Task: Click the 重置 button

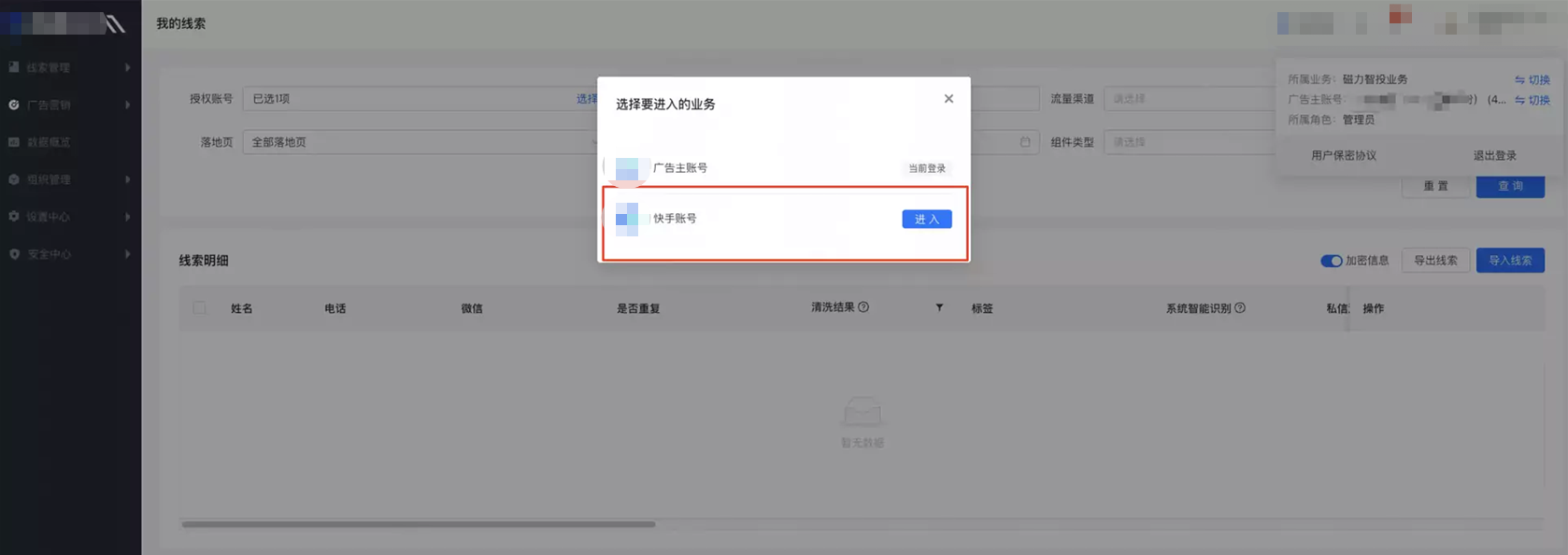Action: pyautogui.click(x=1435, y=186)
